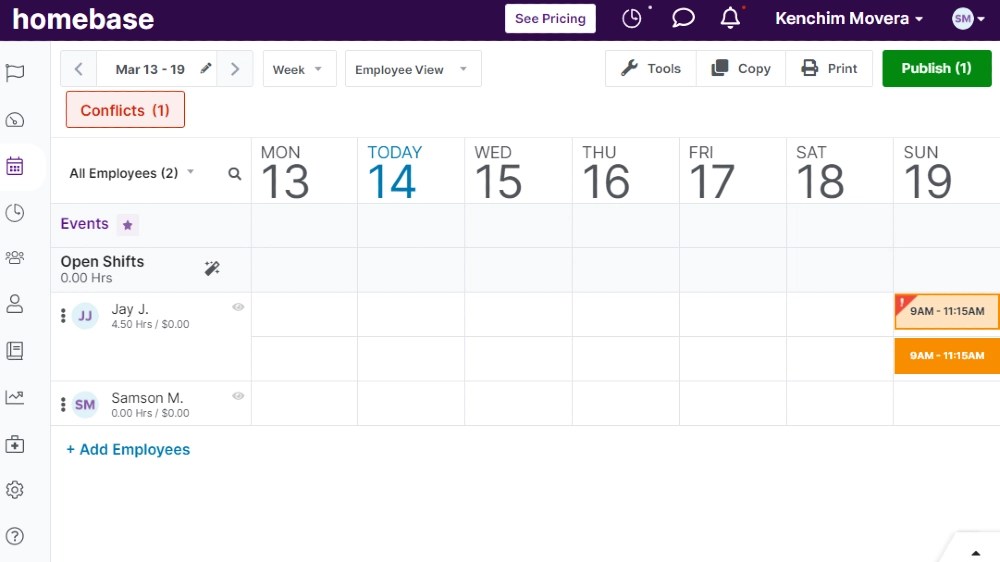Open the conflicting 9AM - 11:15AM shift with flag
Image resolution: width=1000 pixels, height=562 pixels.
pyautogui.click(x=947, y=311)
